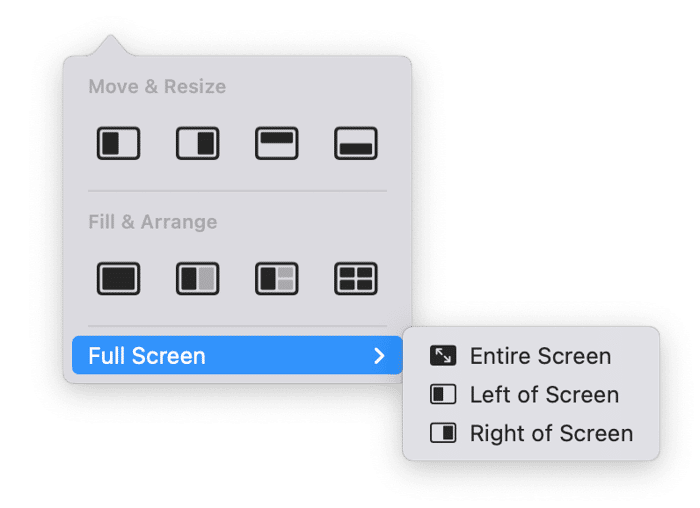Screen dimensions: 700x508
Task: Move window to right half
Action: coord(197,143)
